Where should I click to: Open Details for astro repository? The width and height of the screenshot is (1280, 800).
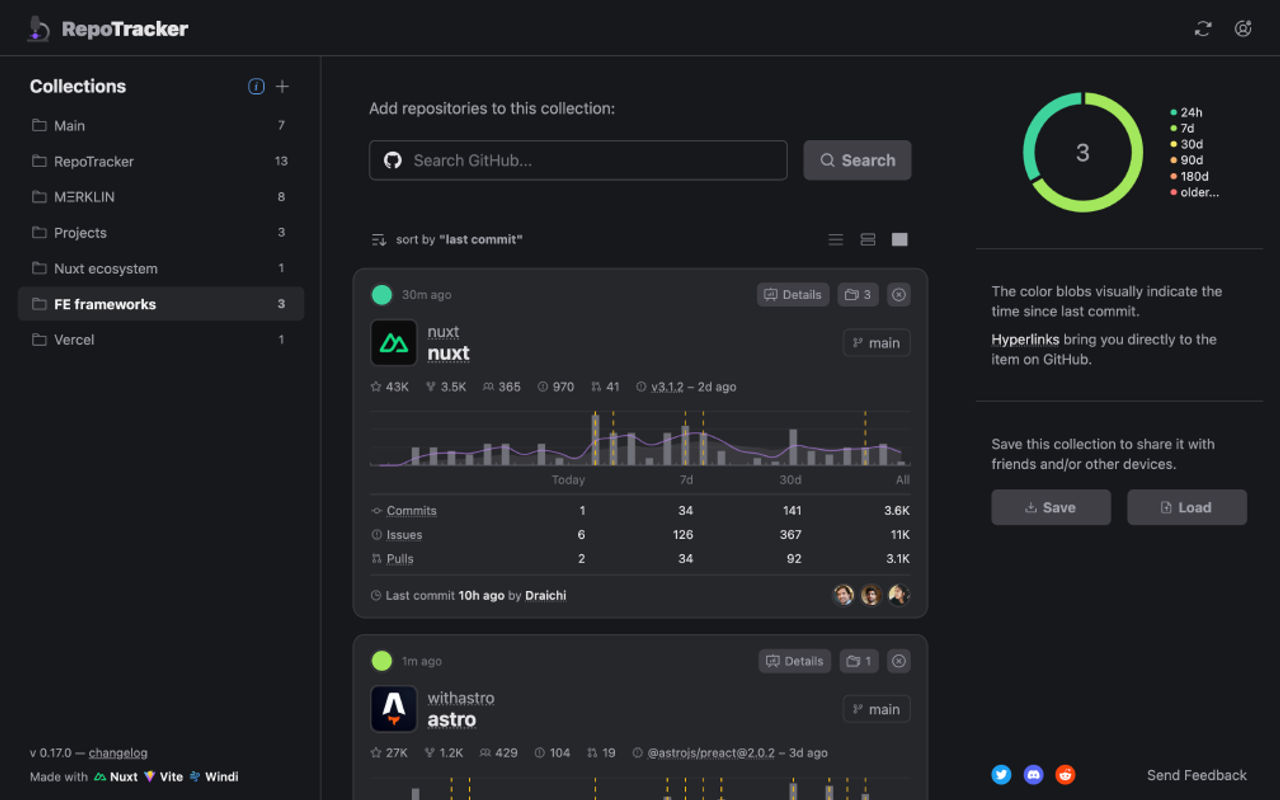pos(795,661)
